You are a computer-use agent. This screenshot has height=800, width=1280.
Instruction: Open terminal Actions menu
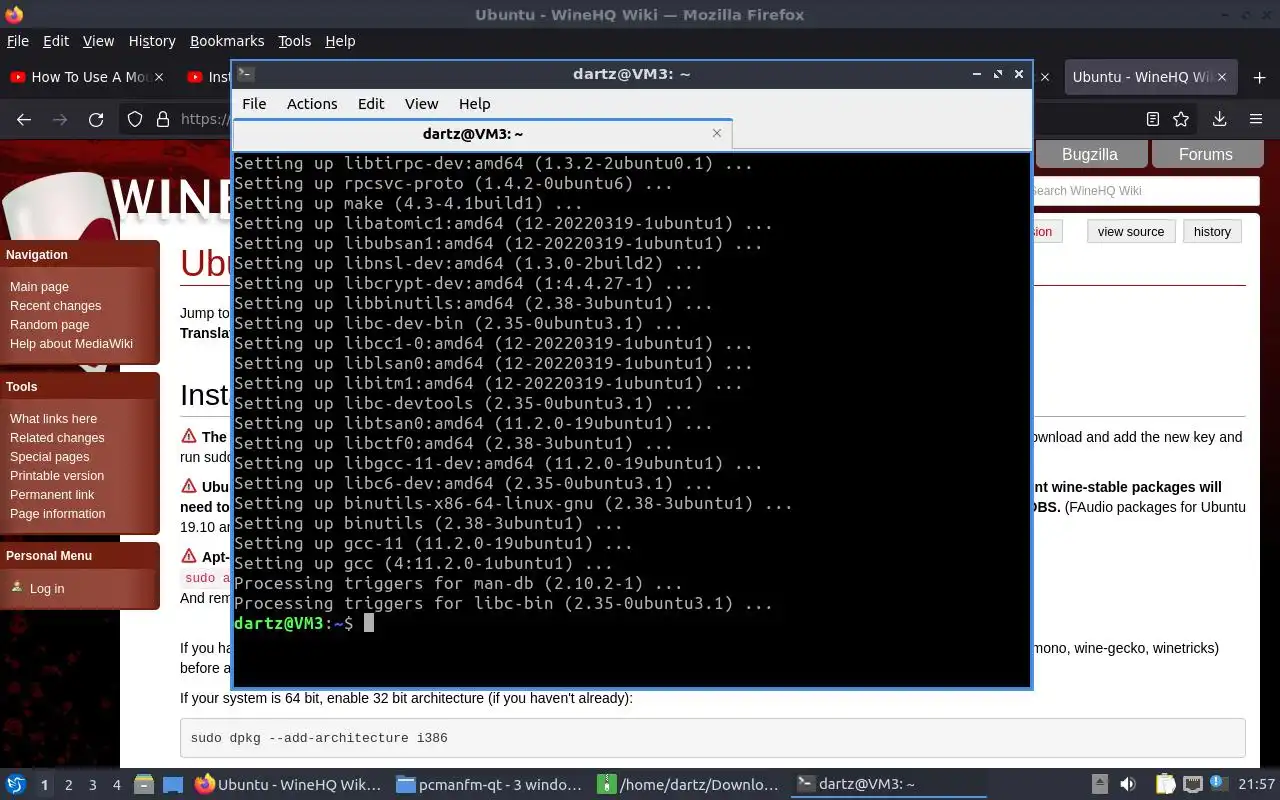[312, 104]
